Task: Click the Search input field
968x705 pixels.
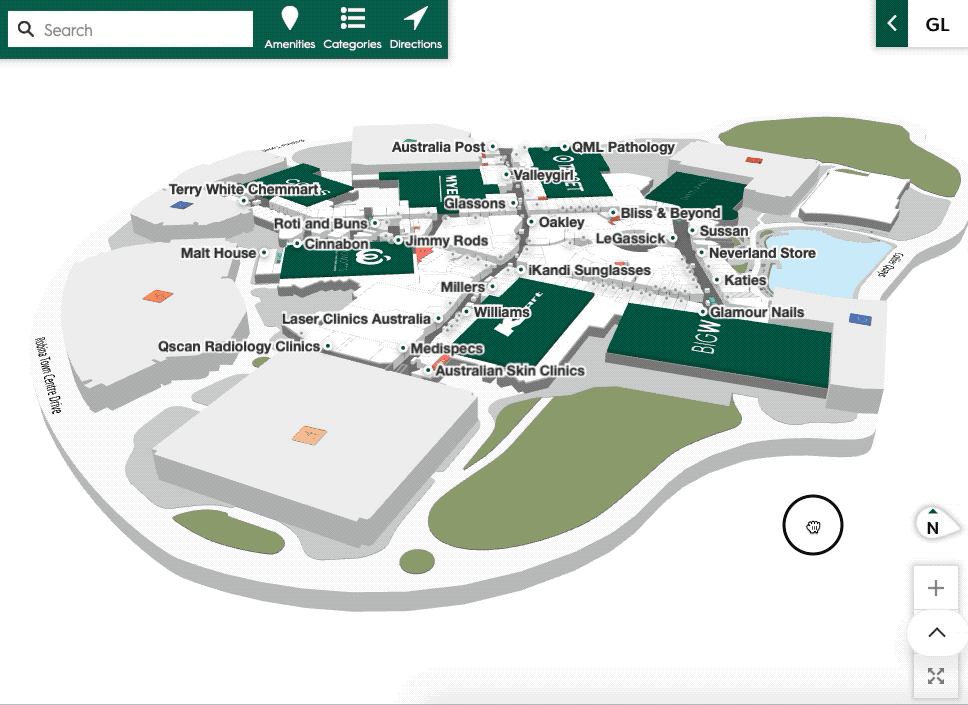Action: (x=130, y=29)
